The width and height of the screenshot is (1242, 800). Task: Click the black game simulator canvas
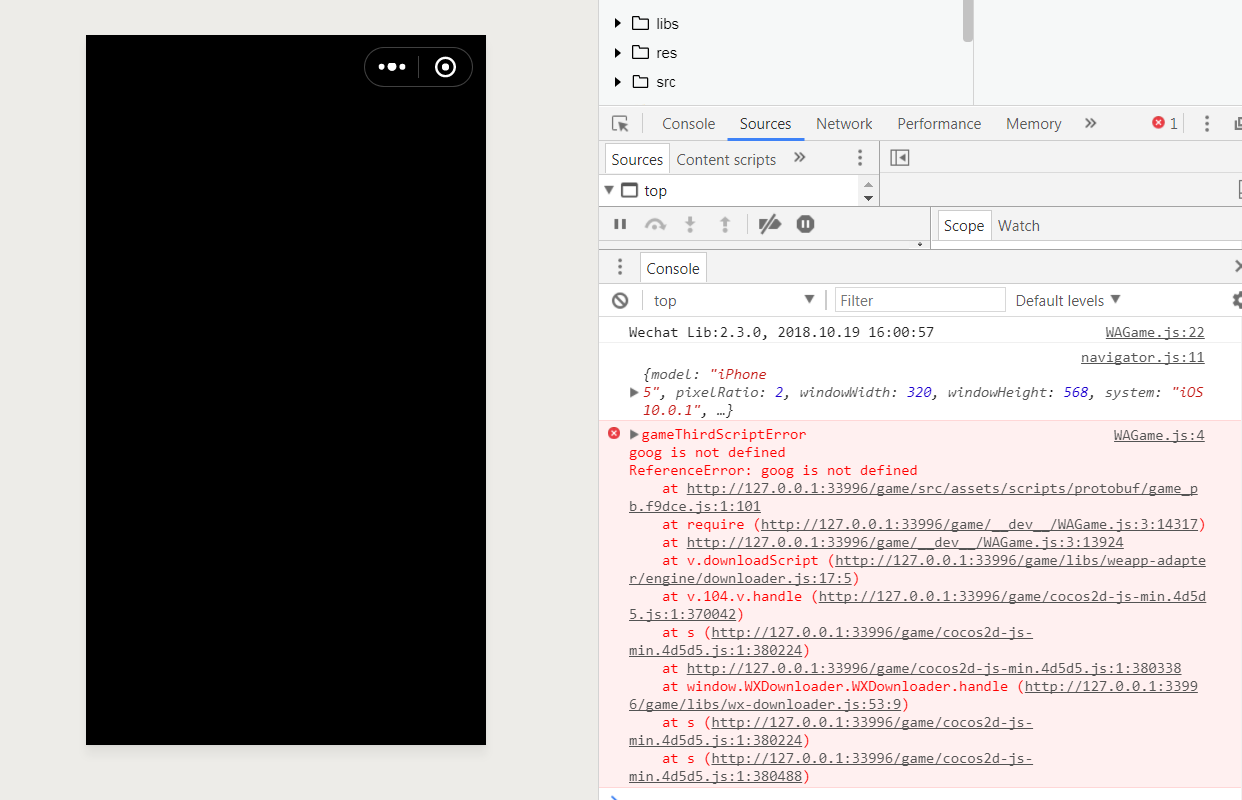coord(286,390)
